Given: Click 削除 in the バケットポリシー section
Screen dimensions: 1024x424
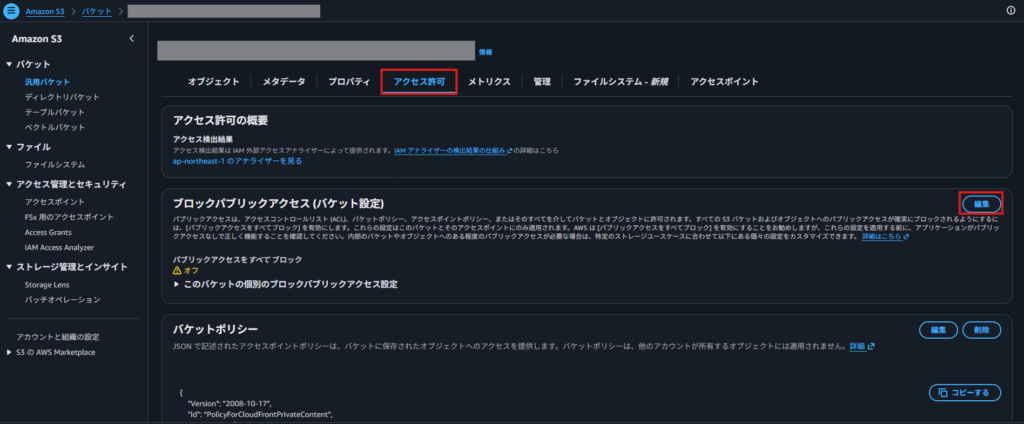Looking at the screenshot, I should coord(982,330).
